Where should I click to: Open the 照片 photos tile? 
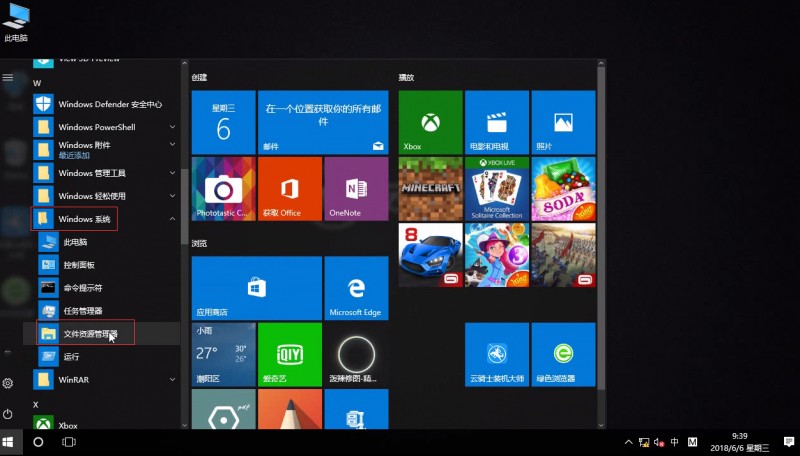pos(563,122)
